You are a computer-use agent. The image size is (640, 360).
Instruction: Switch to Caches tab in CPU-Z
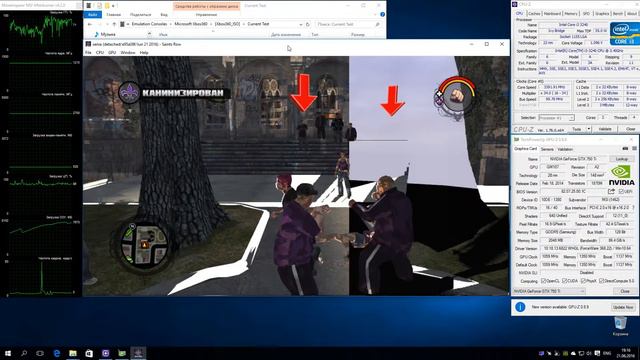(534, 13)
